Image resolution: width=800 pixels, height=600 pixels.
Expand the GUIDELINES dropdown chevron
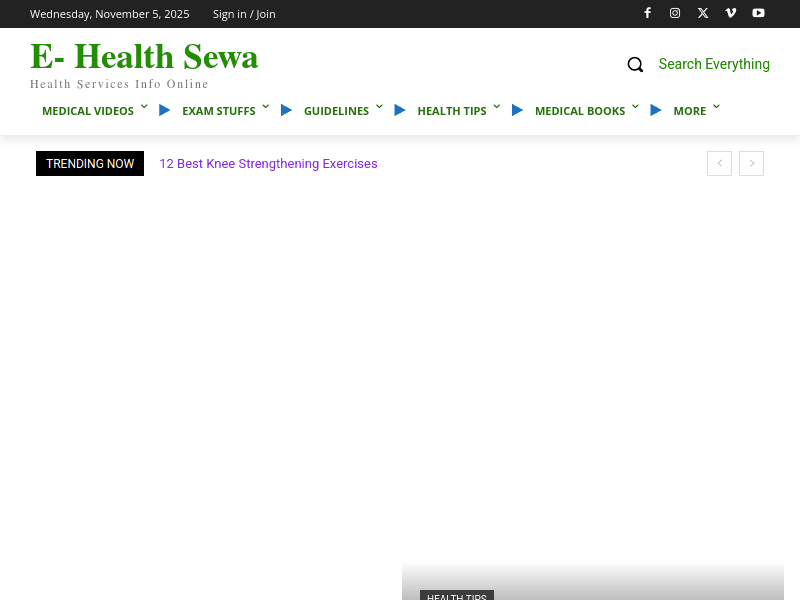[379, 107]
